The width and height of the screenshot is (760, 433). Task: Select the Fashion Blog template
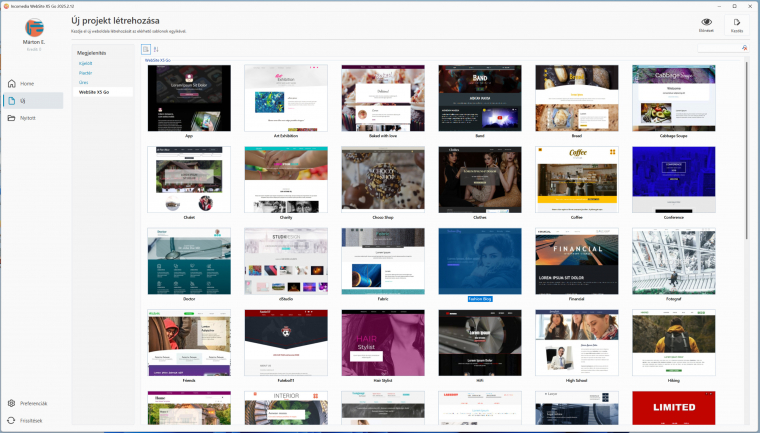click(x=480, y=261)
